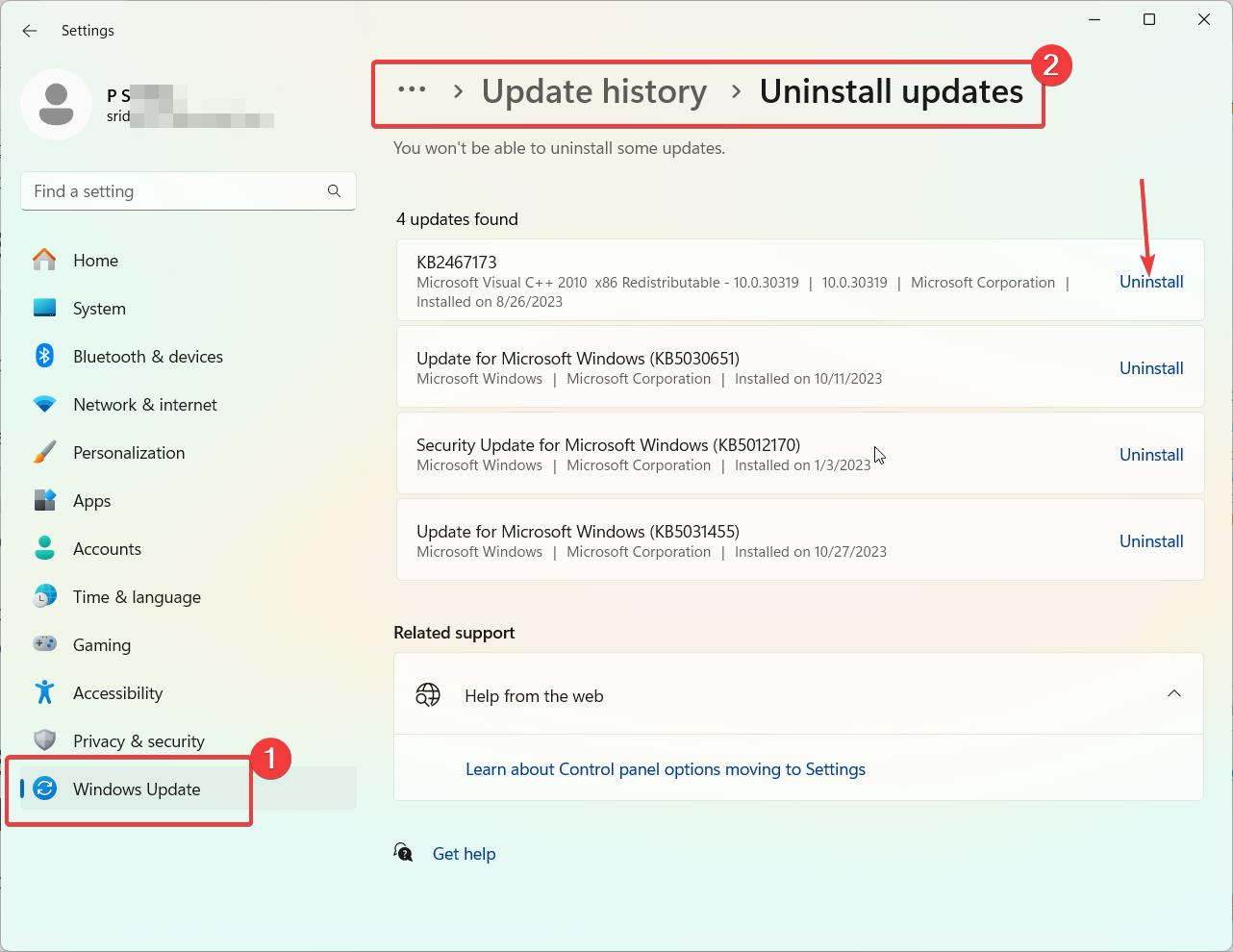Select Windows Update in sidebar
Image resolution: width=1233 pixels, height=952 pixels.
tap(189, 789)
